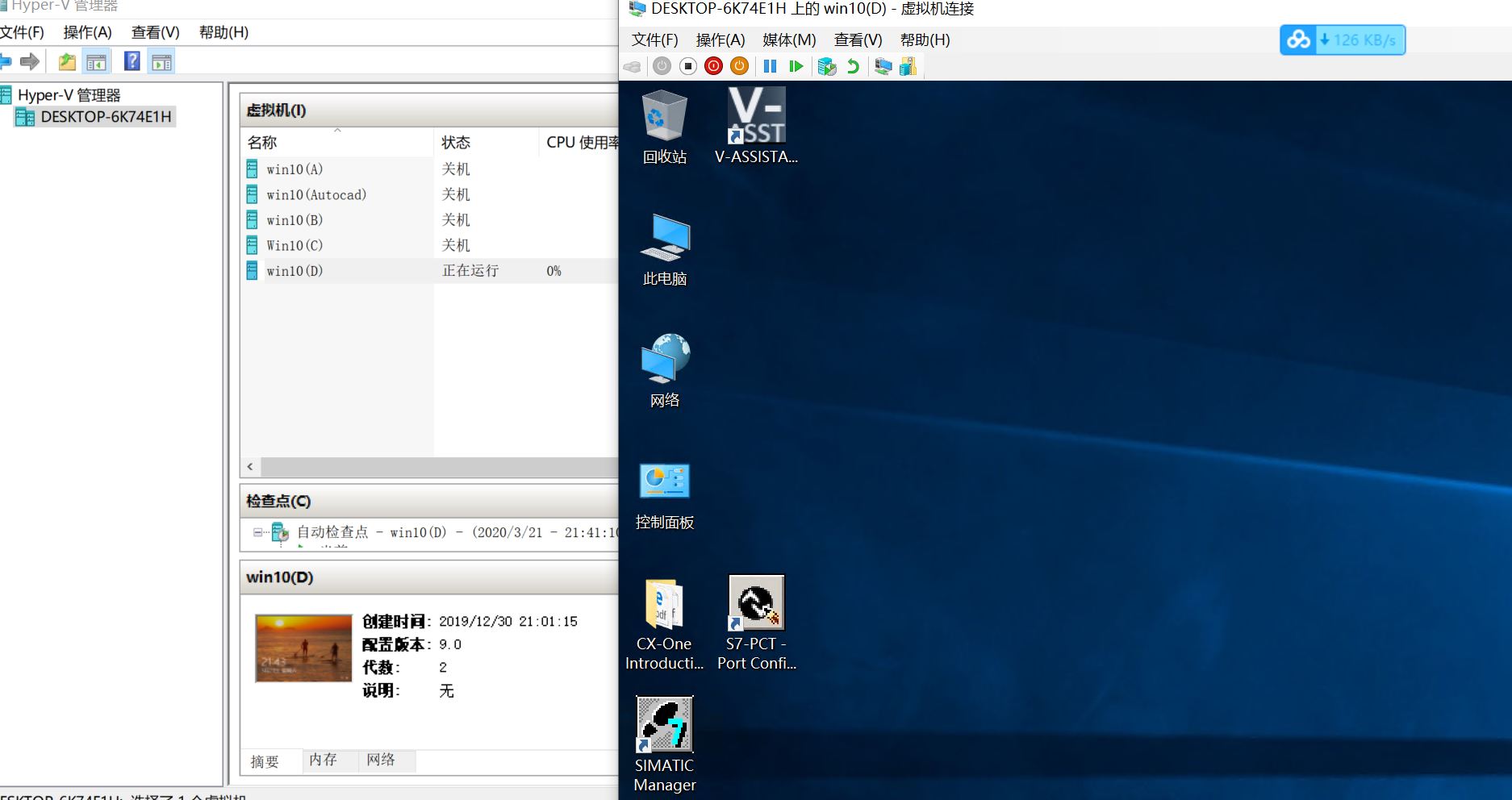Toggle the console tree pane button
The image size is (1512, 800).
point(96,62)
